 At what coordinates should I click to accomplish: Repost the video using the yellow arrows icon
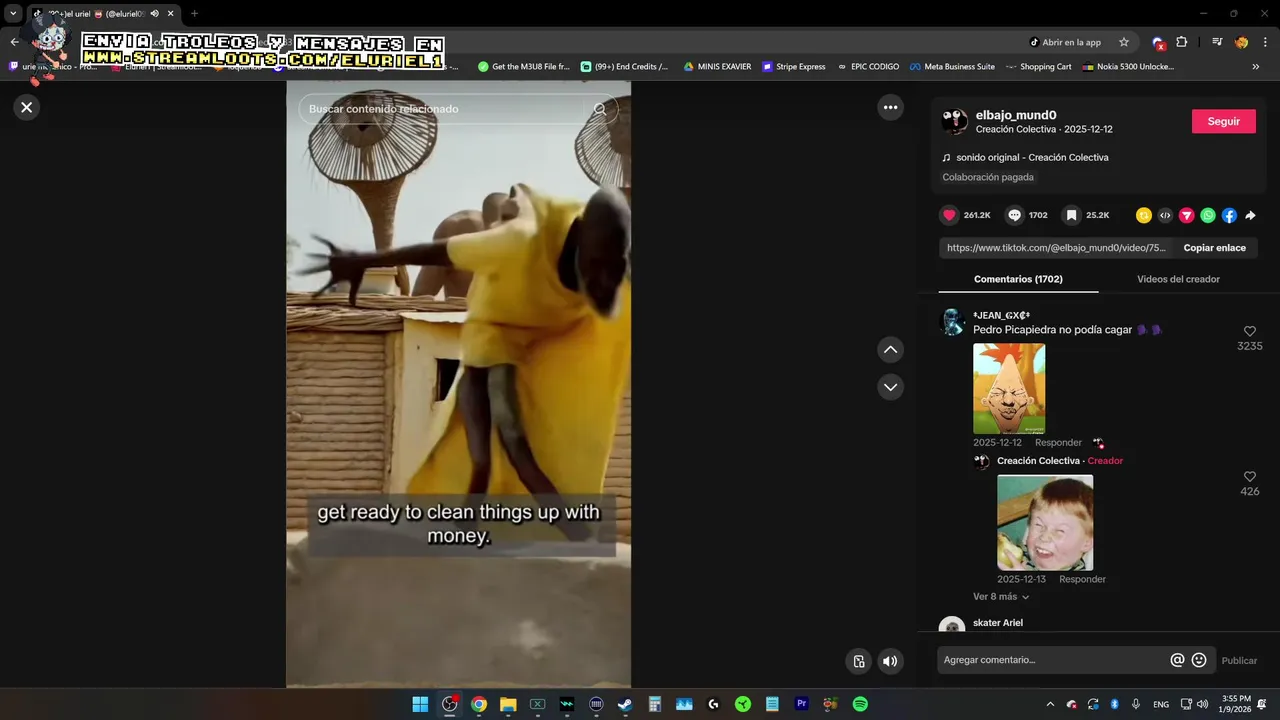pos(1144,215)
